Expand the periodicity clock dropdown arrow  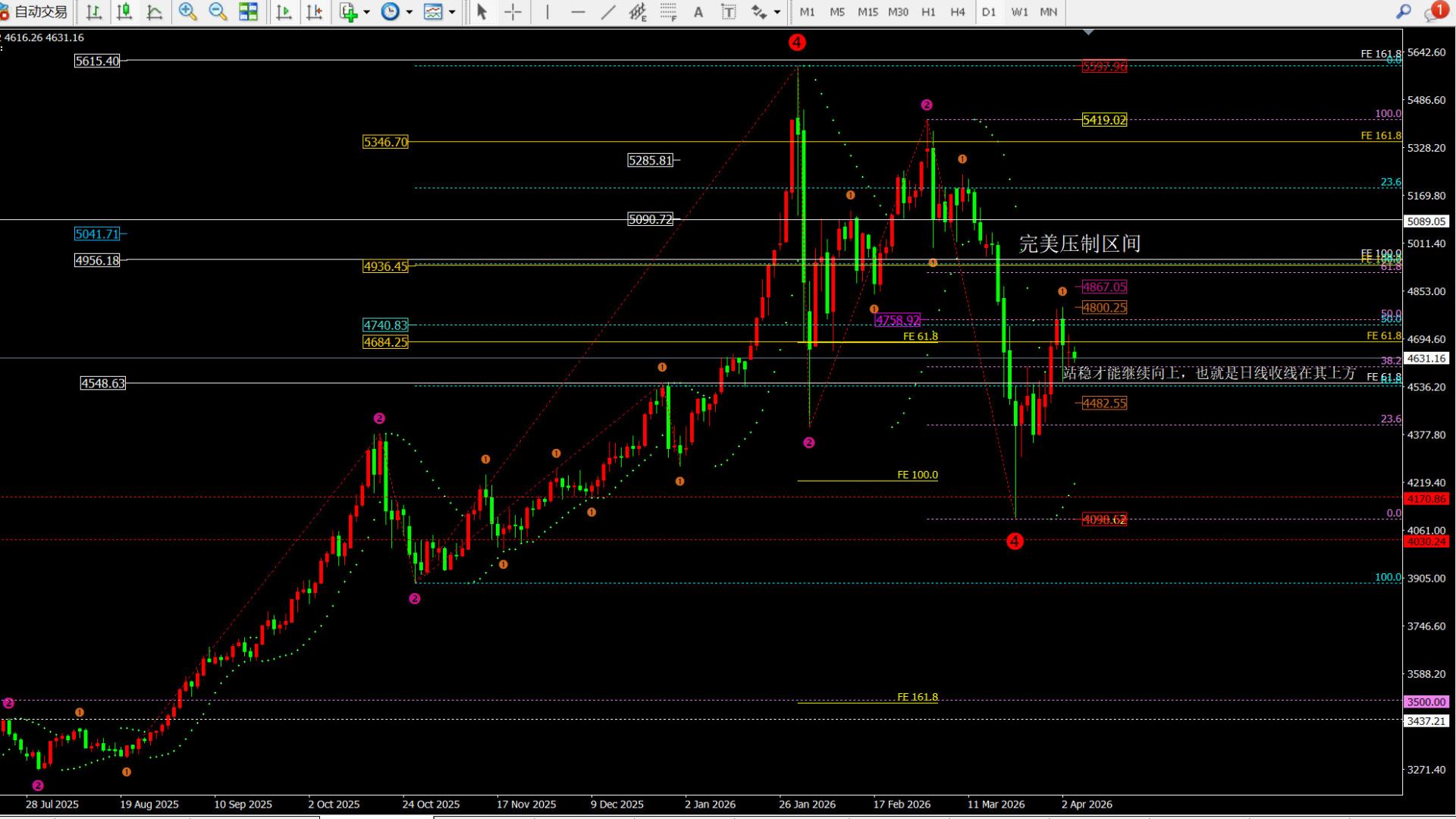pos(409,12)
